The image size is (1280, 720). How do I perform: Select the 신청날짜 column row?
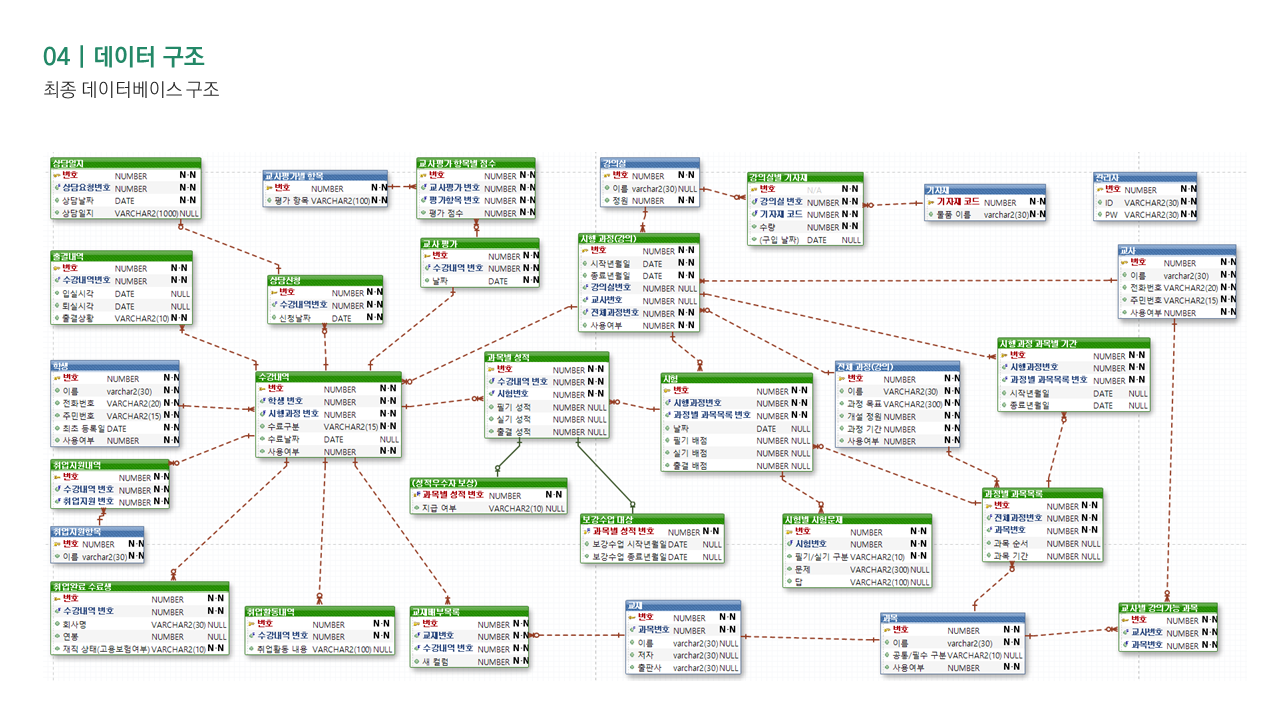click(x=325, y=318)
